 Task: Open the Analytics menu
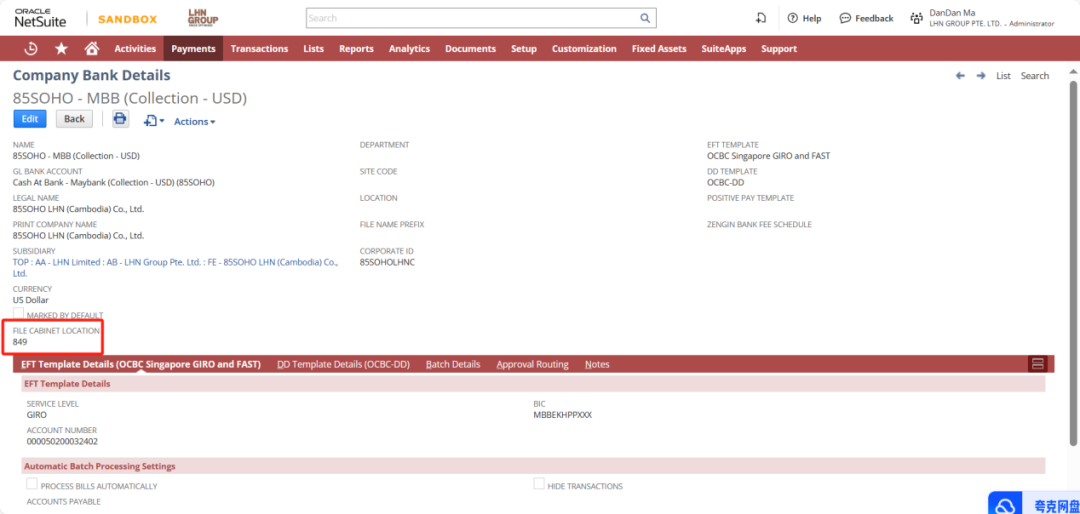pos(409,49)
